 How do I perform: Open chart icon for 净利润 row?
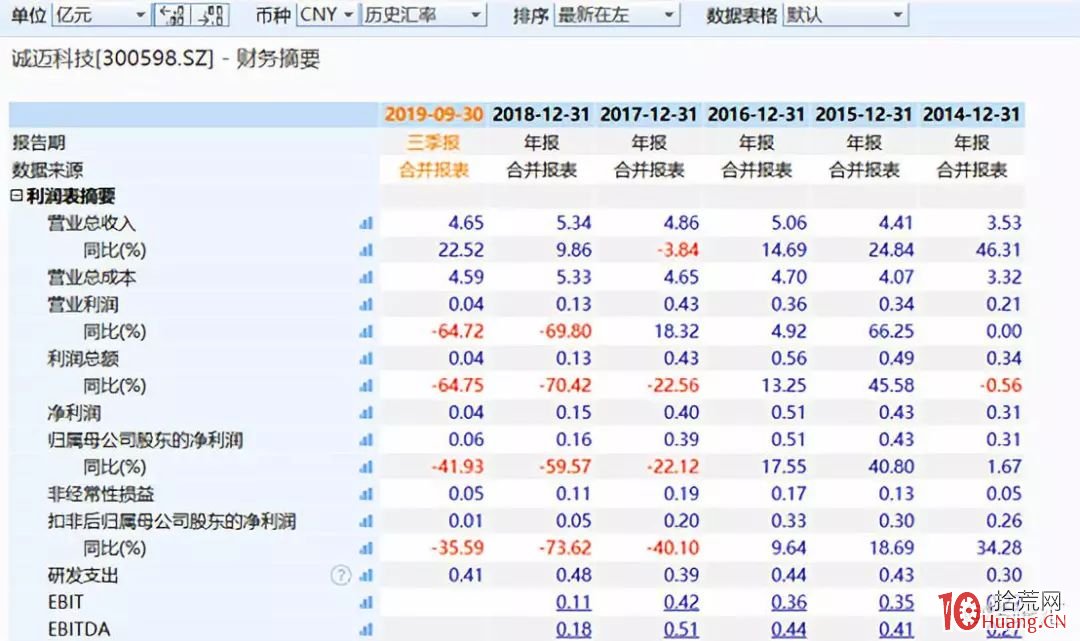click(x=366, y=413)
